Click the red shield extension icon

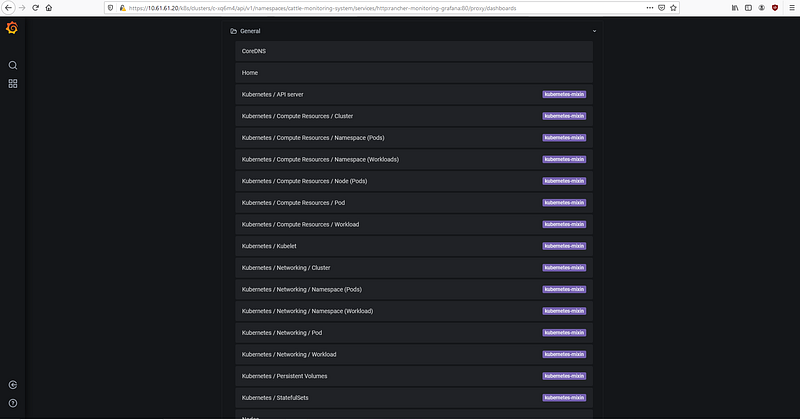774,8
